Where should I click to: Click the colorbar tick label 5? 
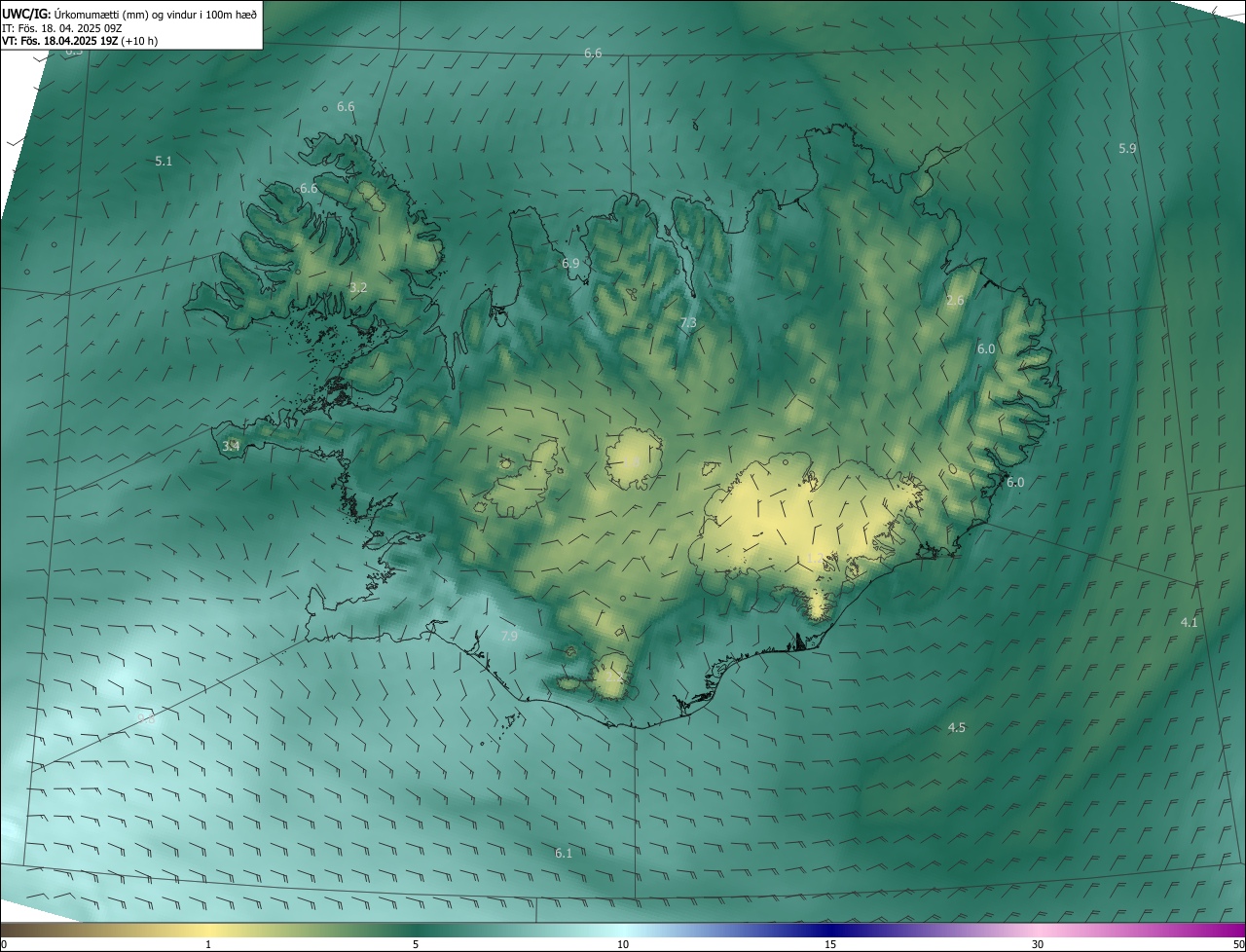pos(416,944)
